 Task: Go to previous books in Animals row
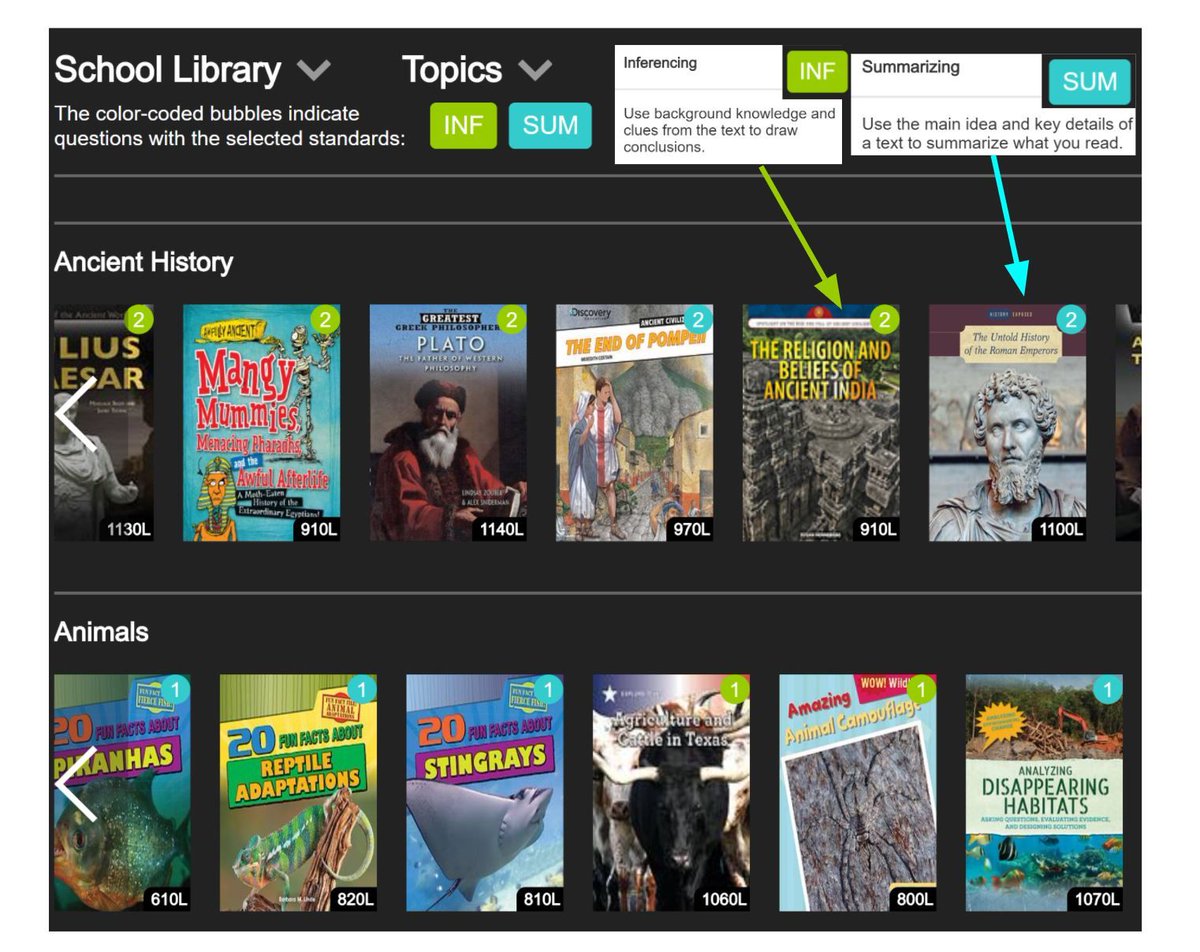pyautogui.click(x=75, y=785)
